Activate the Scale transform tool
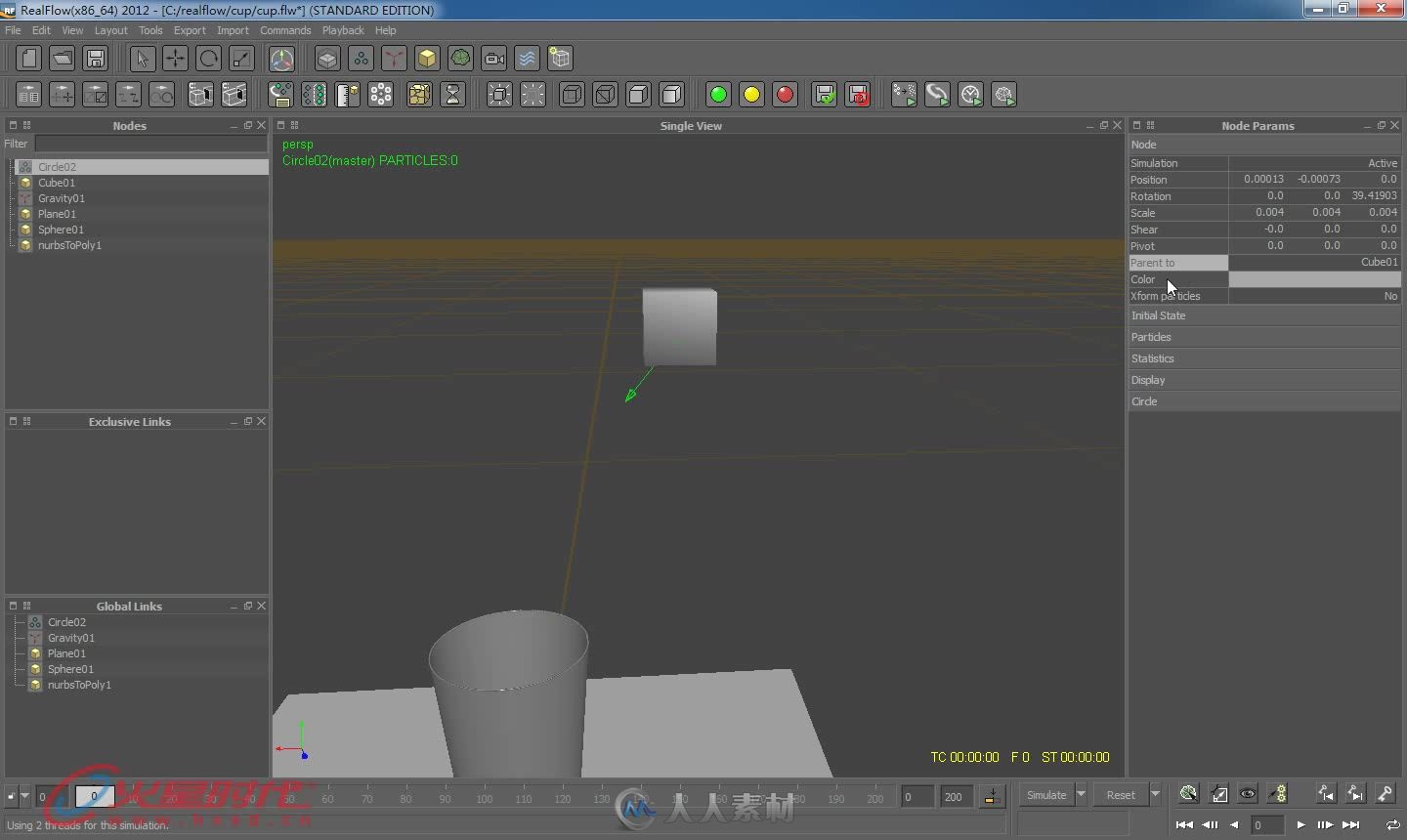The width and height of the screenshot is (1407, 840). [241, 59]
